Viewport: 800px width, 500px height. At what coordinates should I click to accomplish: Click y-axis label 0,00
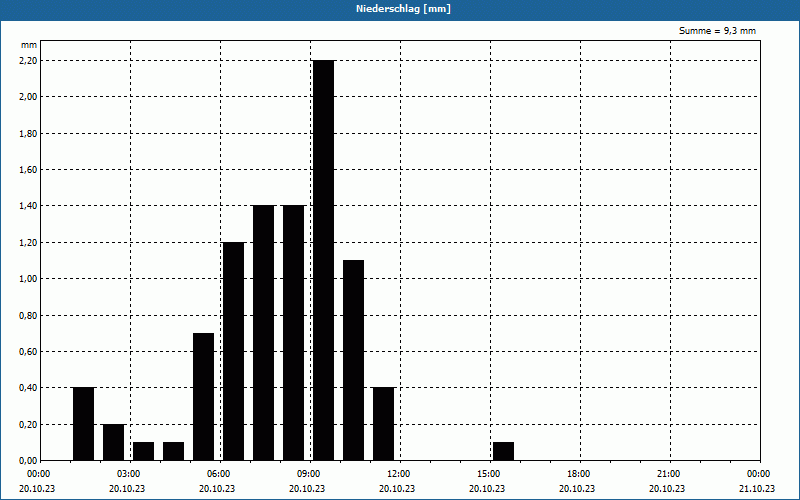[28, 461]
